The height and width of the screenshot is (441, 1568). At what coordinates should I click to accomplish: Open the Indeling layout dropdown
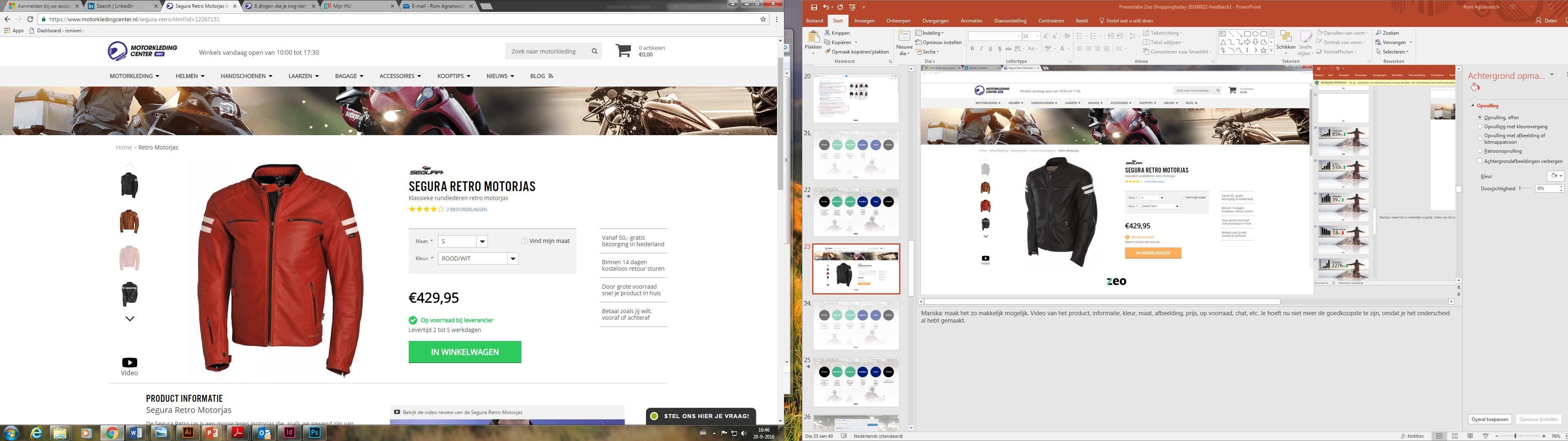(930, 33)
